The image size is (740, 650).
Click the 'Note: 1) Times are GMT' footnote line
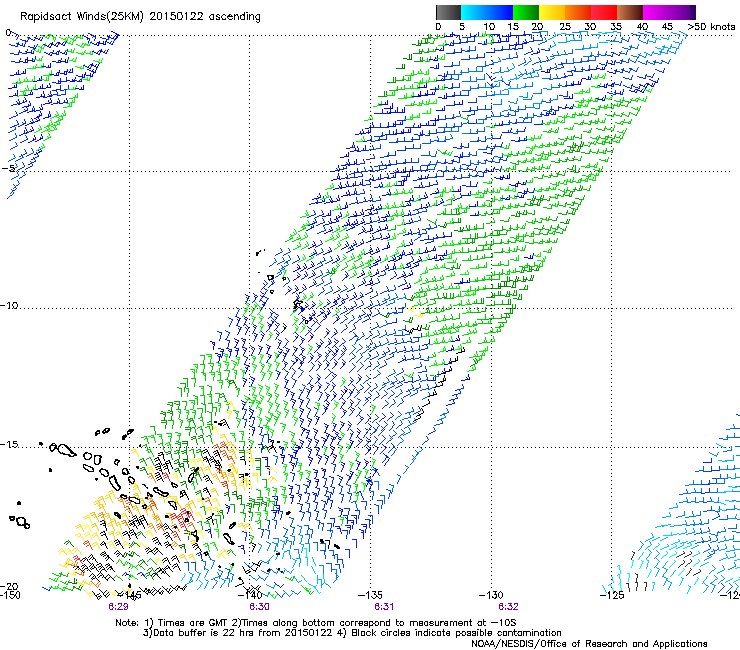coord(316,623)
